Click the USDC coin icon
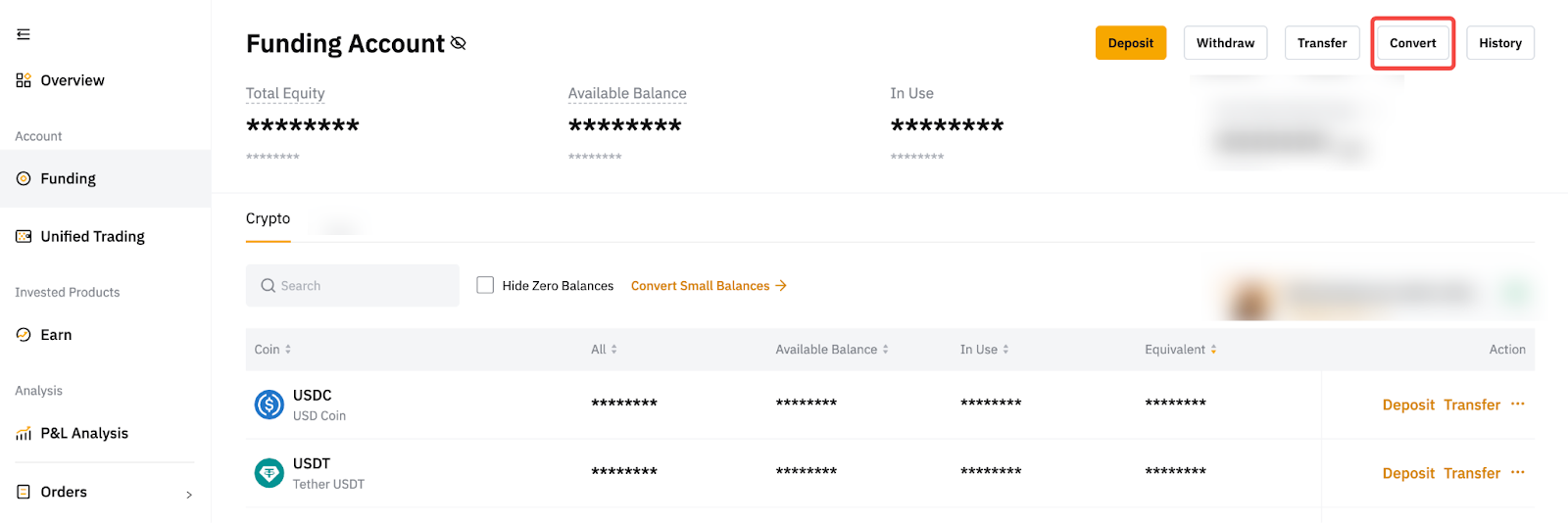Viewport: 1568px width, 523px height. point(269,404)
